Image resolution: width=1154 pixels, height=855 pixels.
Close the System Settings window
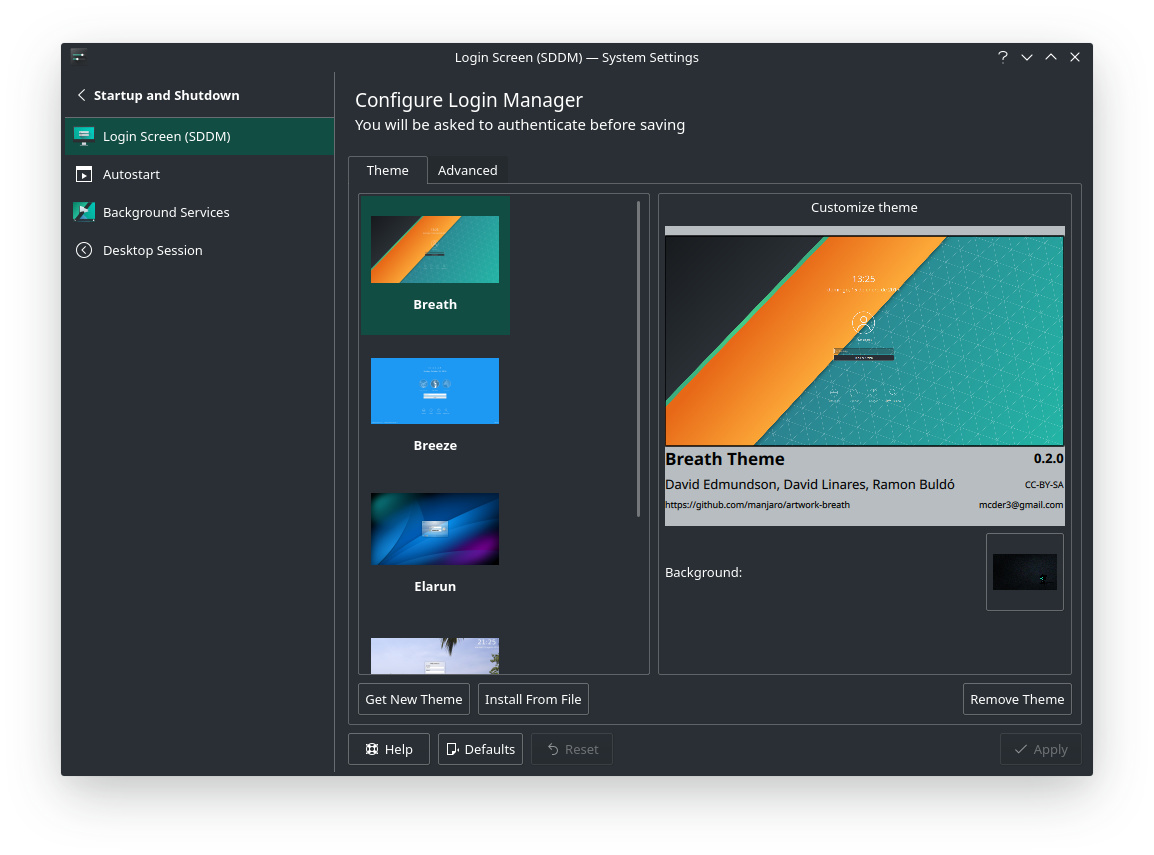click(x=1075, y=57)
